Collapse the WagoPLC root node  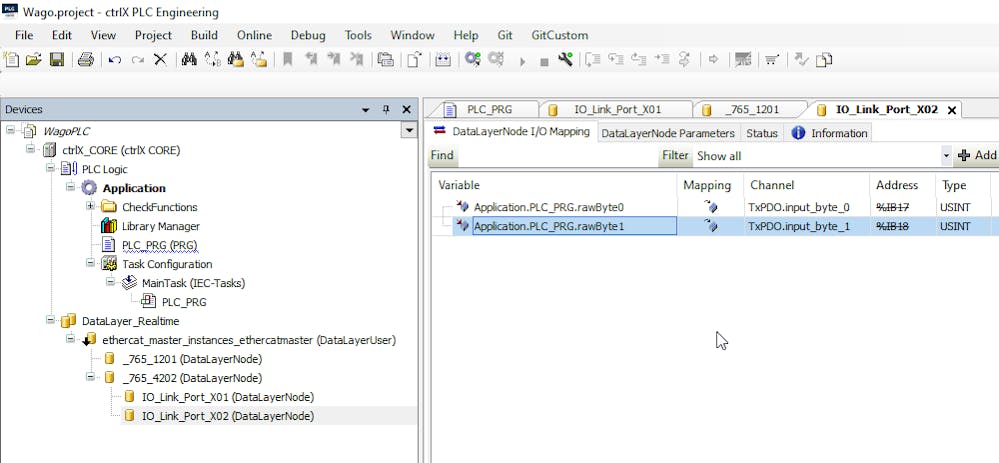point(11,131)
